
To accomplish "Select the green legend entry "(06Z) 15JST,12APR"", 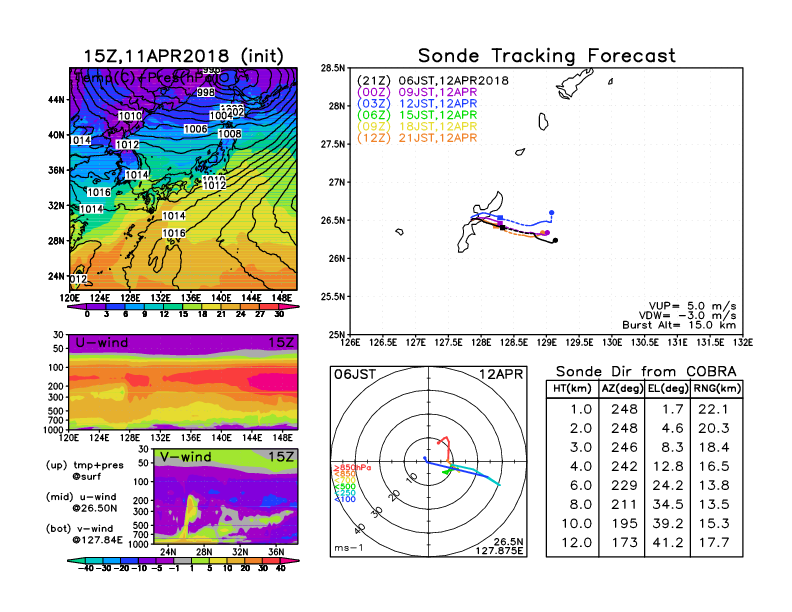I will [417, 115].
